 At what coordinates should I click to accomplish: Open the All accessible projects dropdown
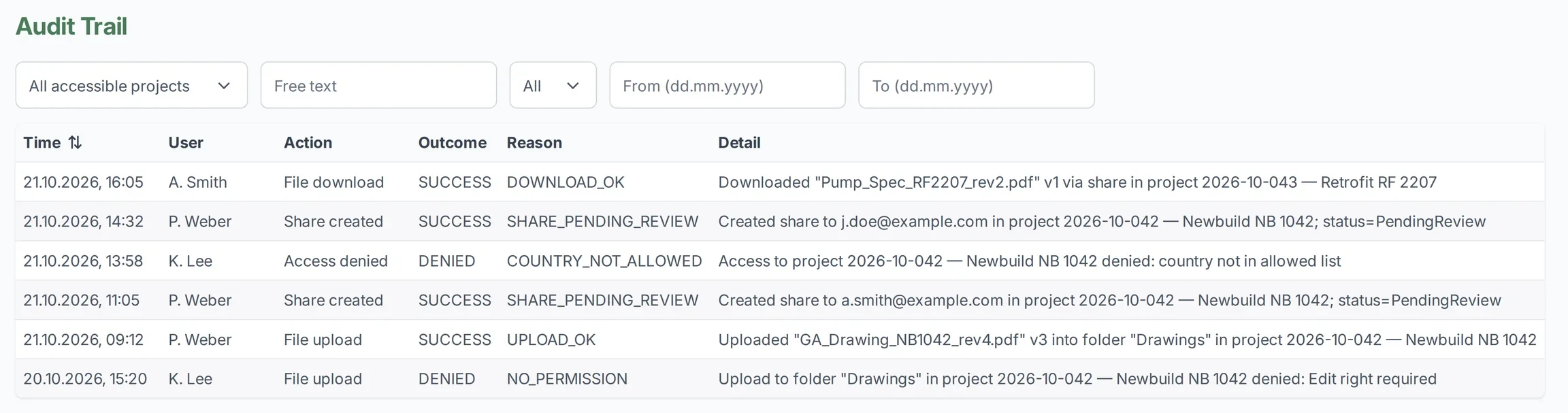pyautogui.click(x=131, y=85)
